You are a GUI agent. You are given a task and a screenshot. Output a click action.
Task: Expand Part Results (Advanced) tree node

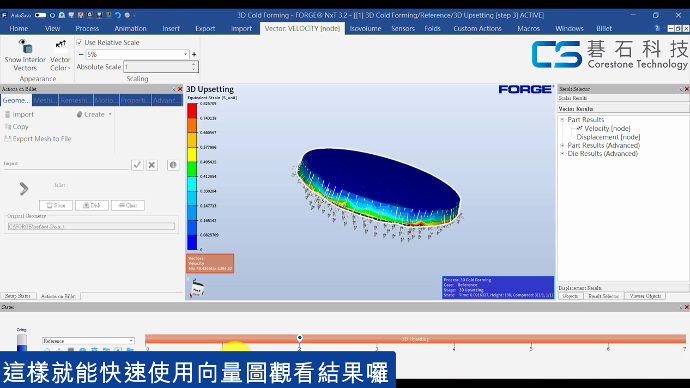pyautogui.click(x=562, y=145)
